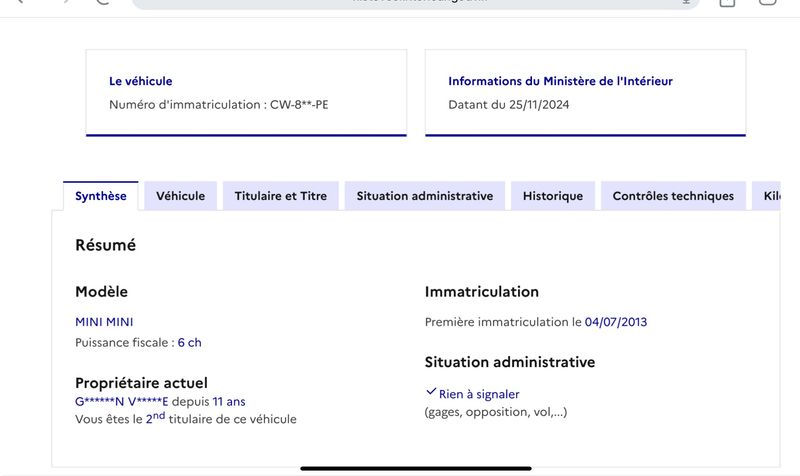Open the Titulaire et Titre tab
800x476 pixels.
(281, 196)
